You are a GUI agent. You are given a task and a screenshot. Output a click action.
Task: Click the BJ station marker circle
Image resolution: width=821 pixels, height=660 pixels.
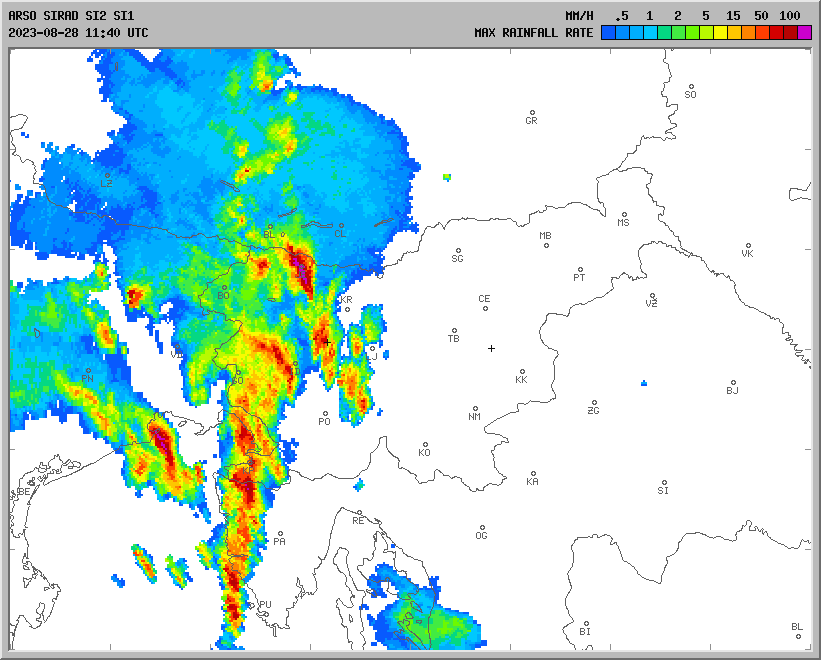[733, 383]
